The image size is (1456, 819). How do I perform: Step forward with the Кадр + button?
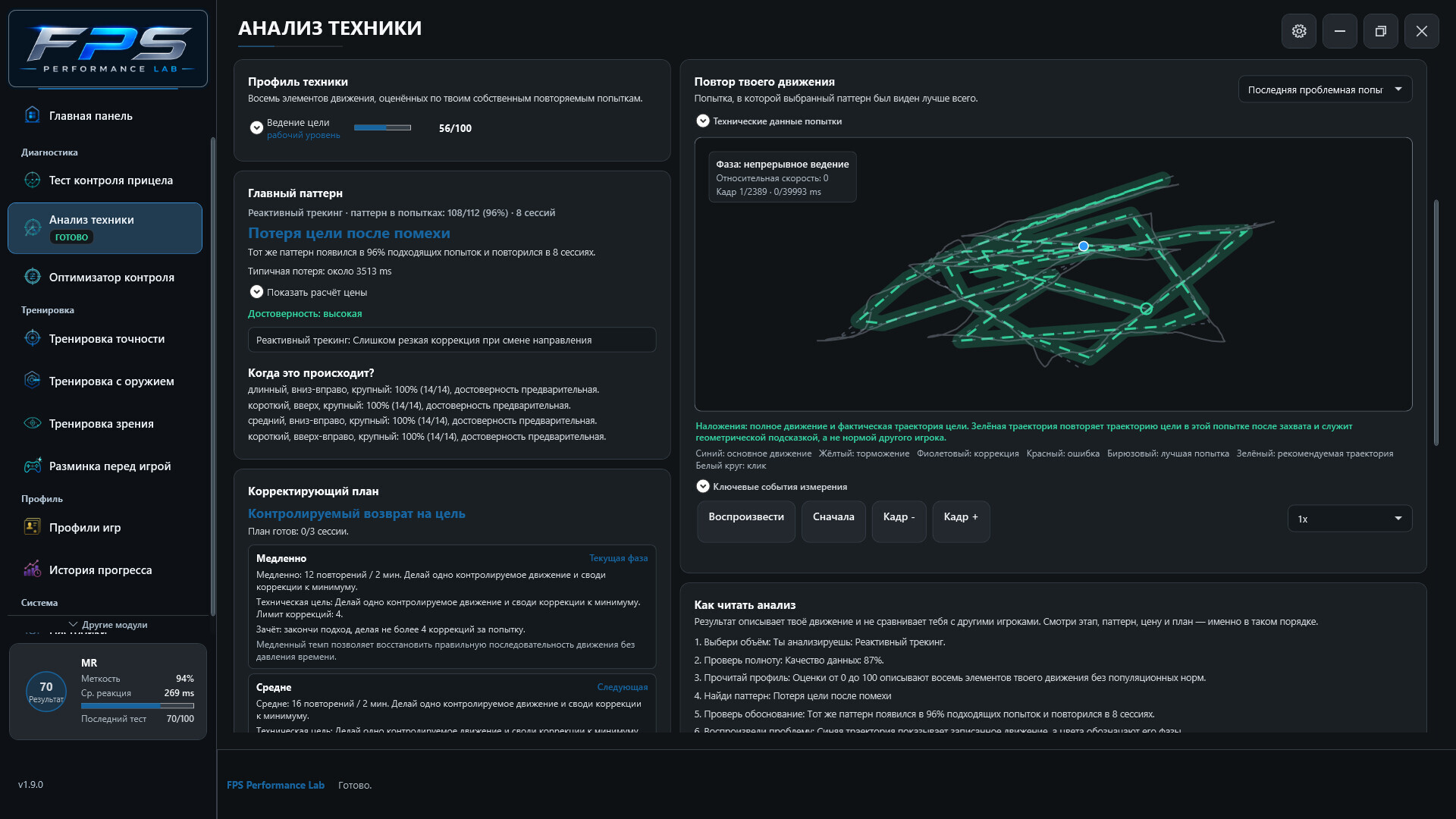coord(961,522)
